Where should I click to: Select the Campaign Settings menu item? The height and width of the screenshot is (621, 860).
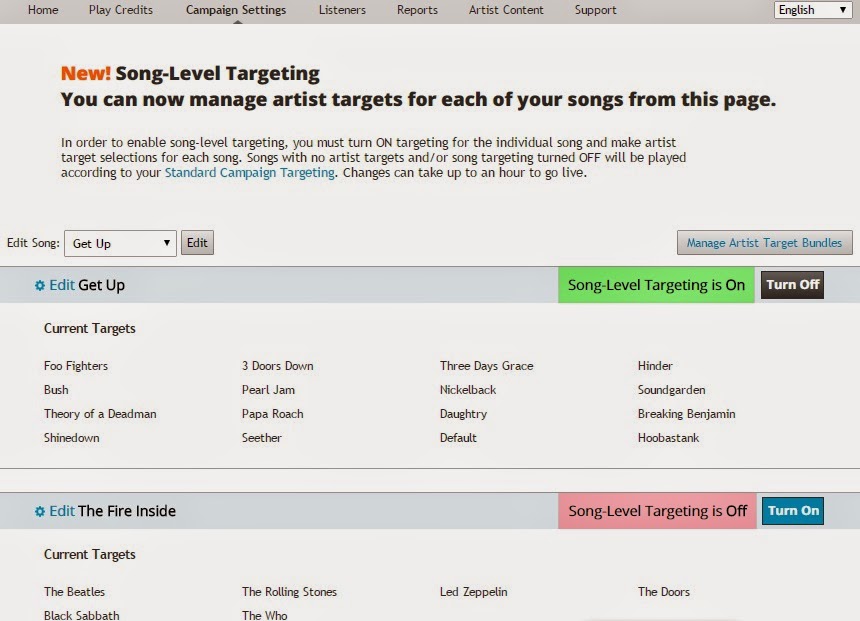click(236, 10)
